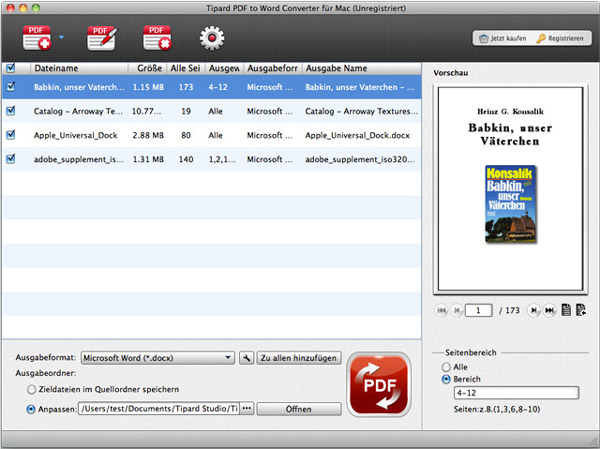
Task: Click the Alle Sei column header
Action: [x=186, y=69]
